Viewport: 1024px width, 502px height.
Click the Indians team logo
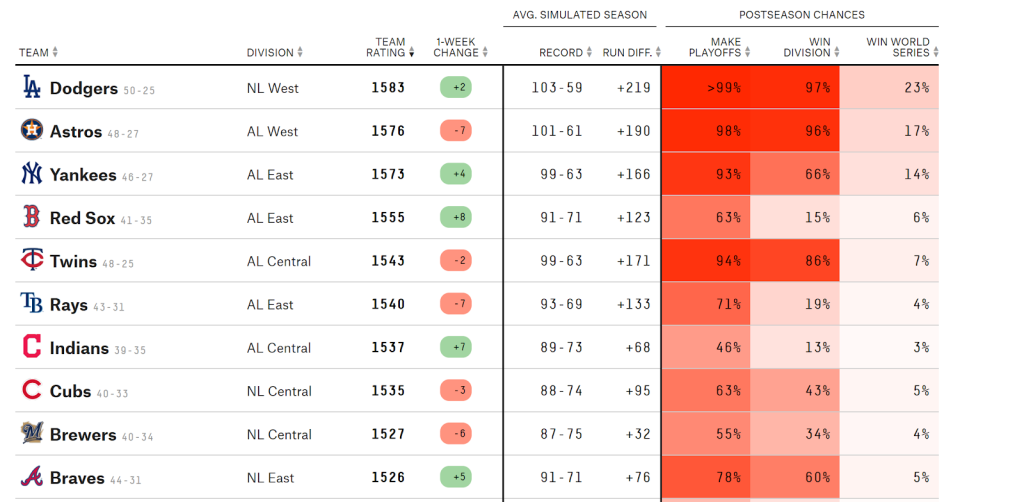(x=32, y=347)
